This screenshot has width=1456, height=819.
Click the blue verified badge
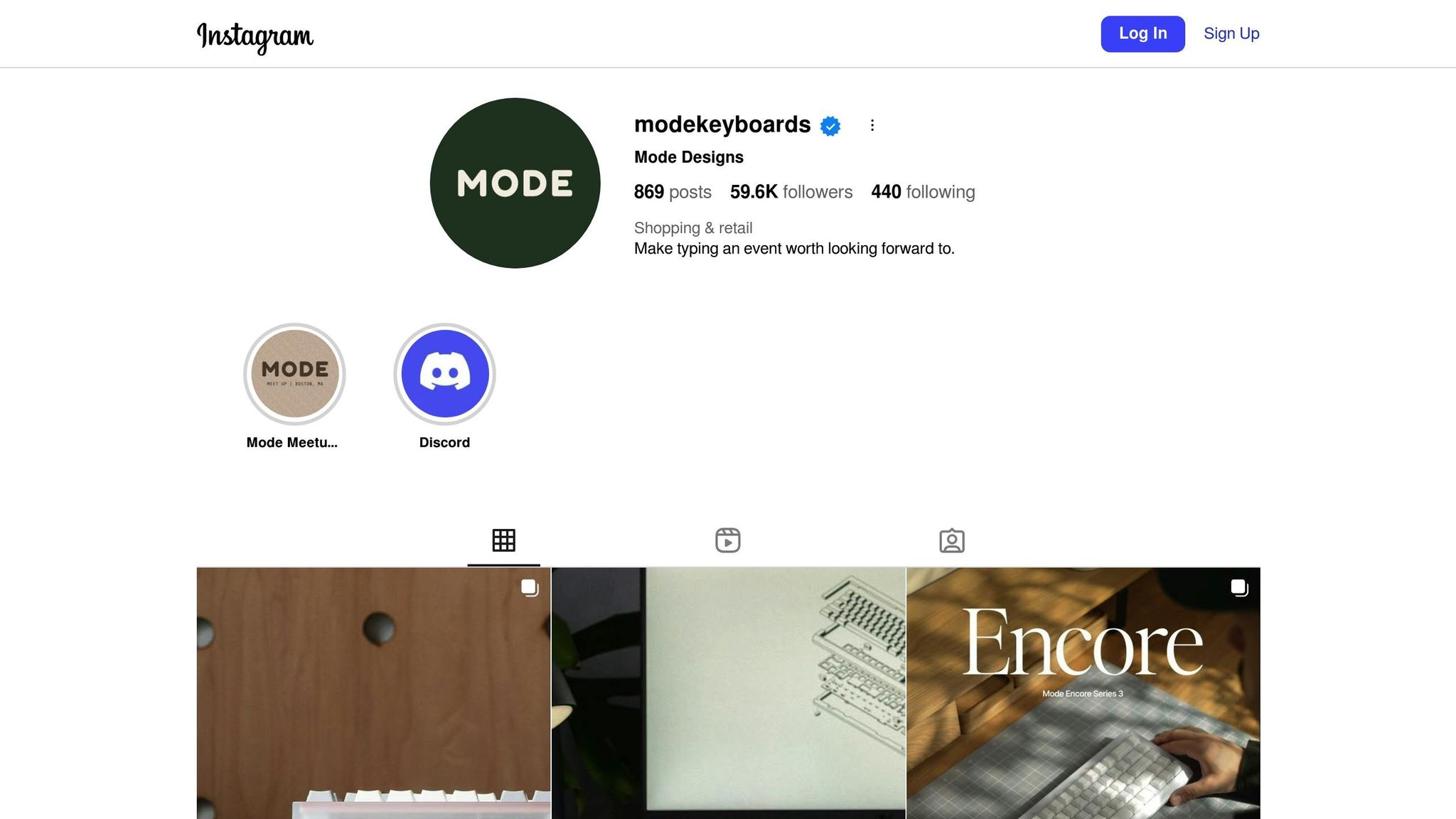tap(830, 126)
